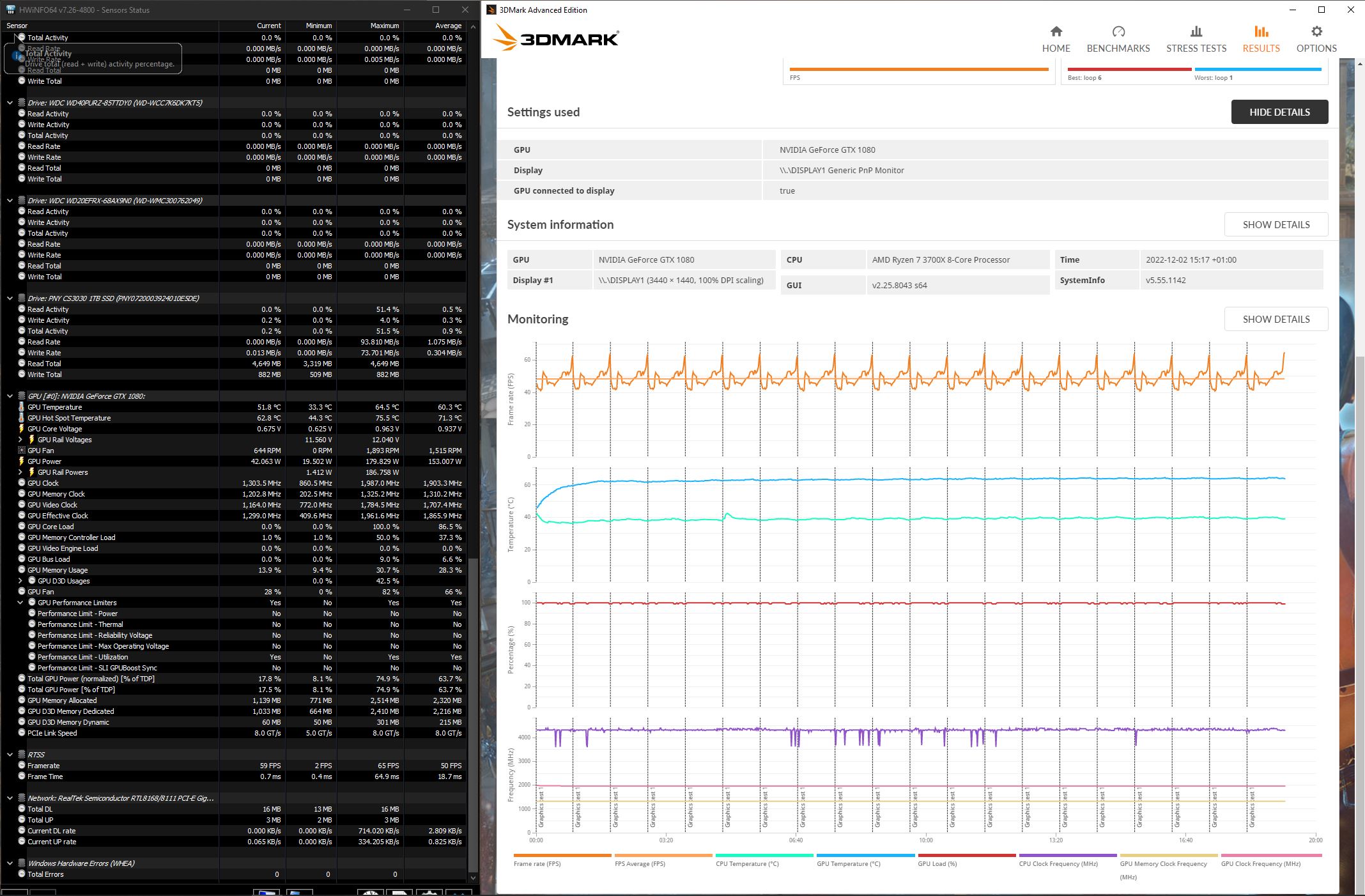1365x896 pixels.
Task: Click the GPU Rail Voltages lightning icon
Action: point(32,440)
